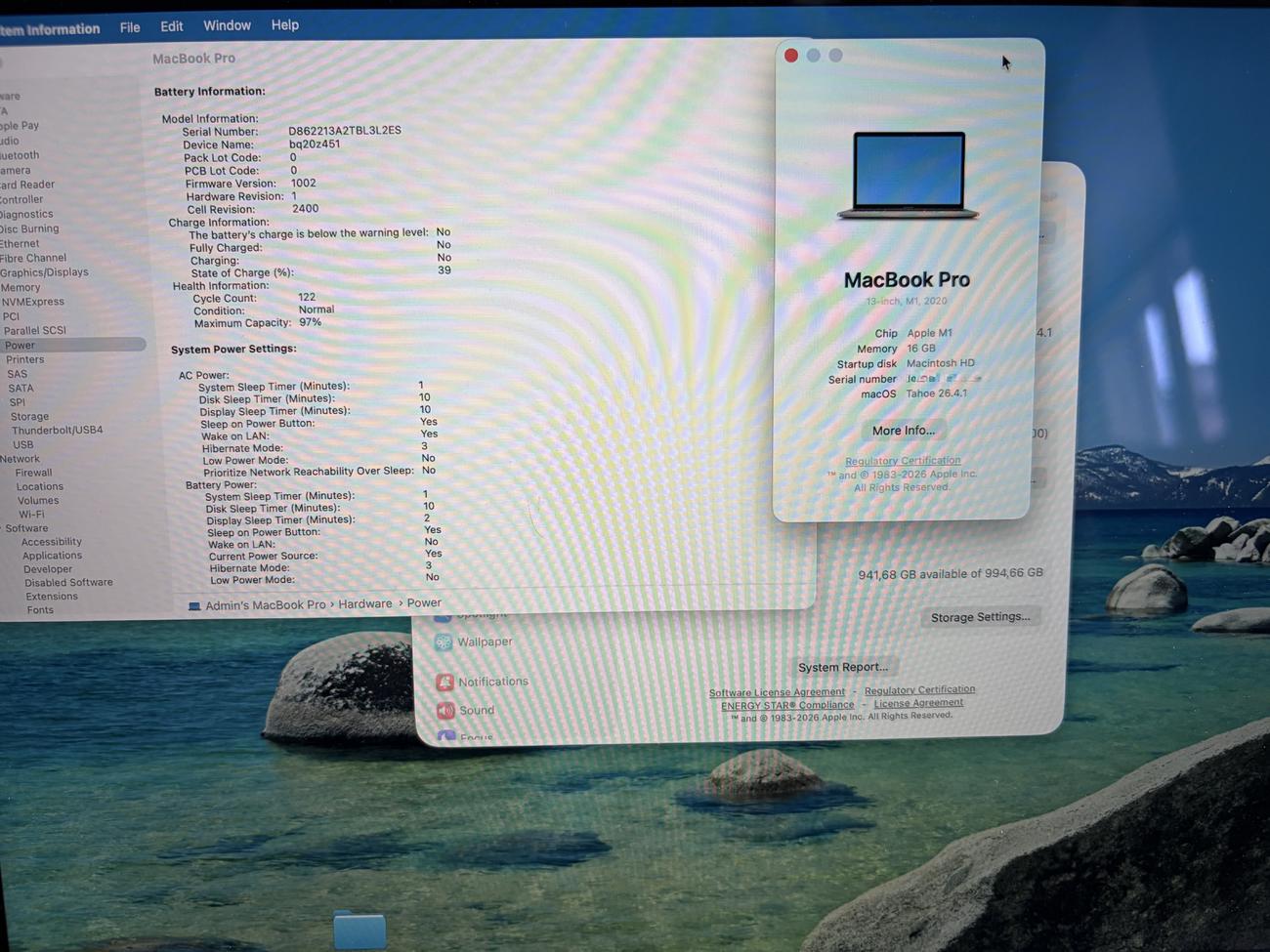
Task: Open the Help menu
Action: pos(285,24)
